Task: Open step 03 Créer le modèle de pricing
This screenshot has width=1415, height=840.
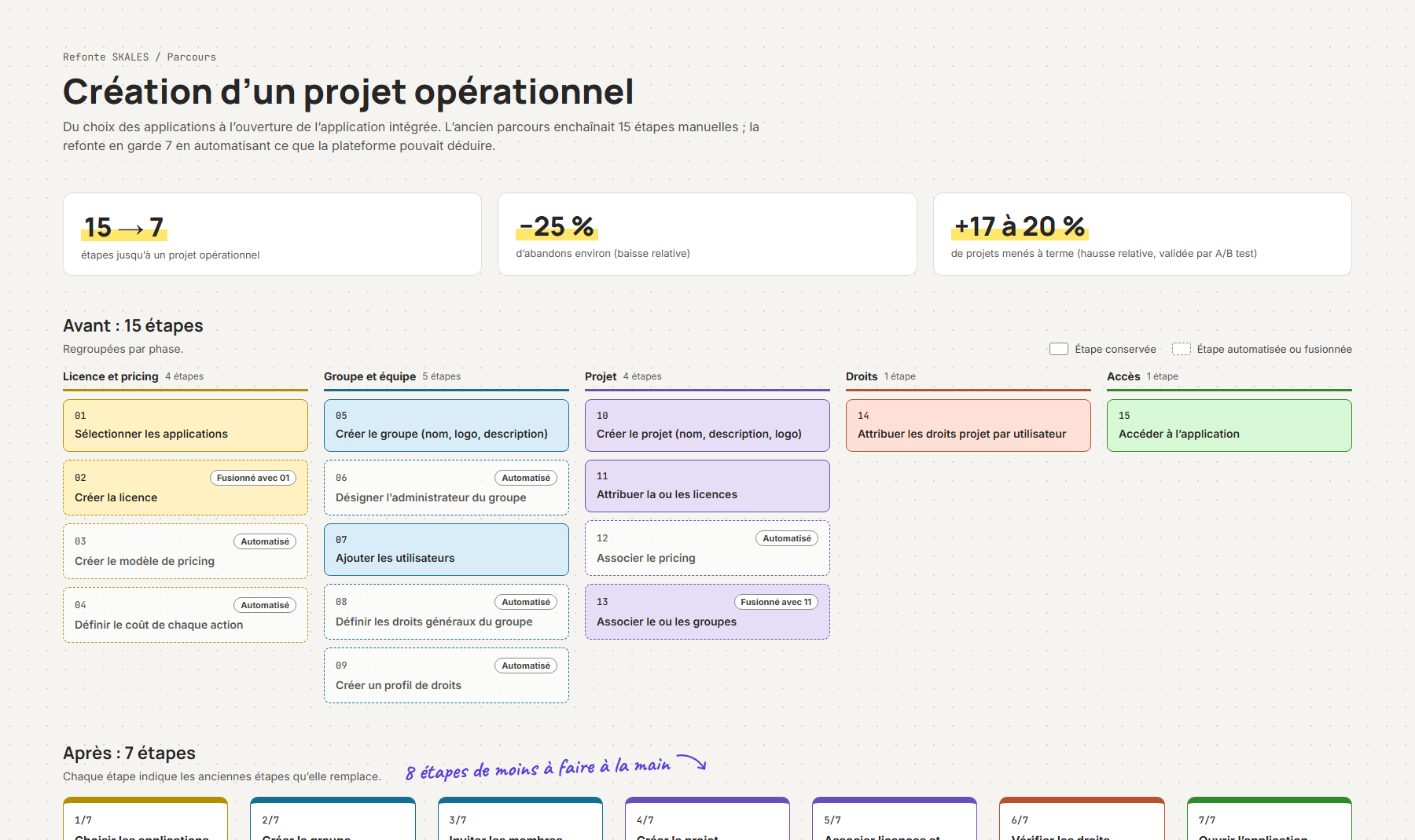Action: tap(186, 552)
